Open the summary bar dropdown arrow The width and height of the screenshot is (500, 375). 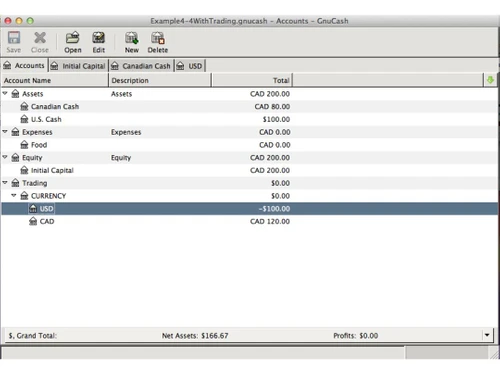click(487, 335)
